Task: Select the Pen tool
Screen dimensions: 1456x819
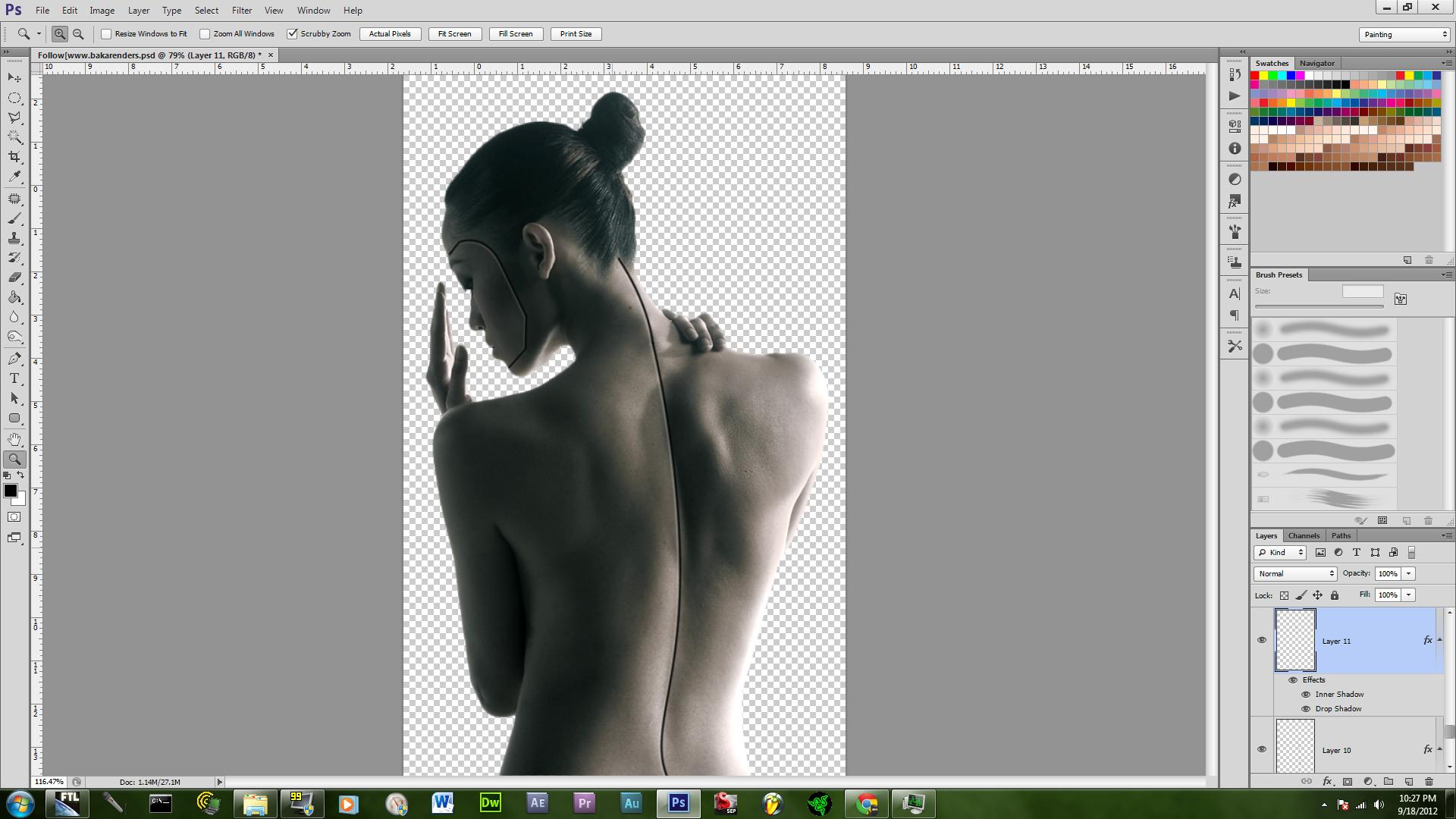Action: (x=14, y=359)
